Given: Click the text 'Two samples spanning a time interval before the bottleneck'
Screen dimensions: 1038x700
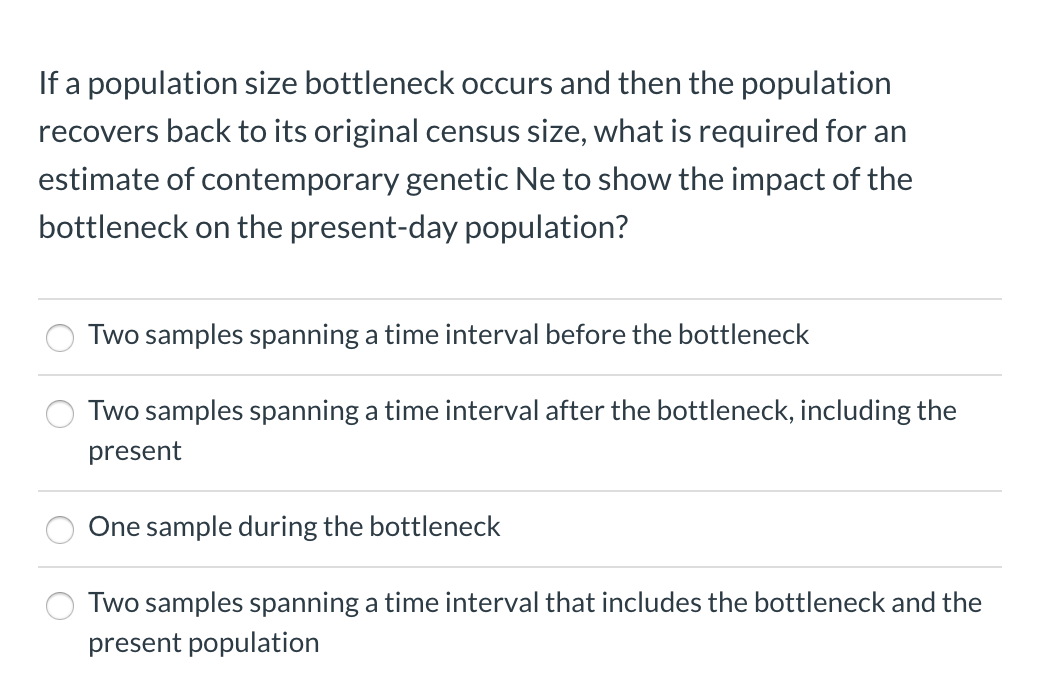Looking at the screenshot, I should (x=448, y=335).
